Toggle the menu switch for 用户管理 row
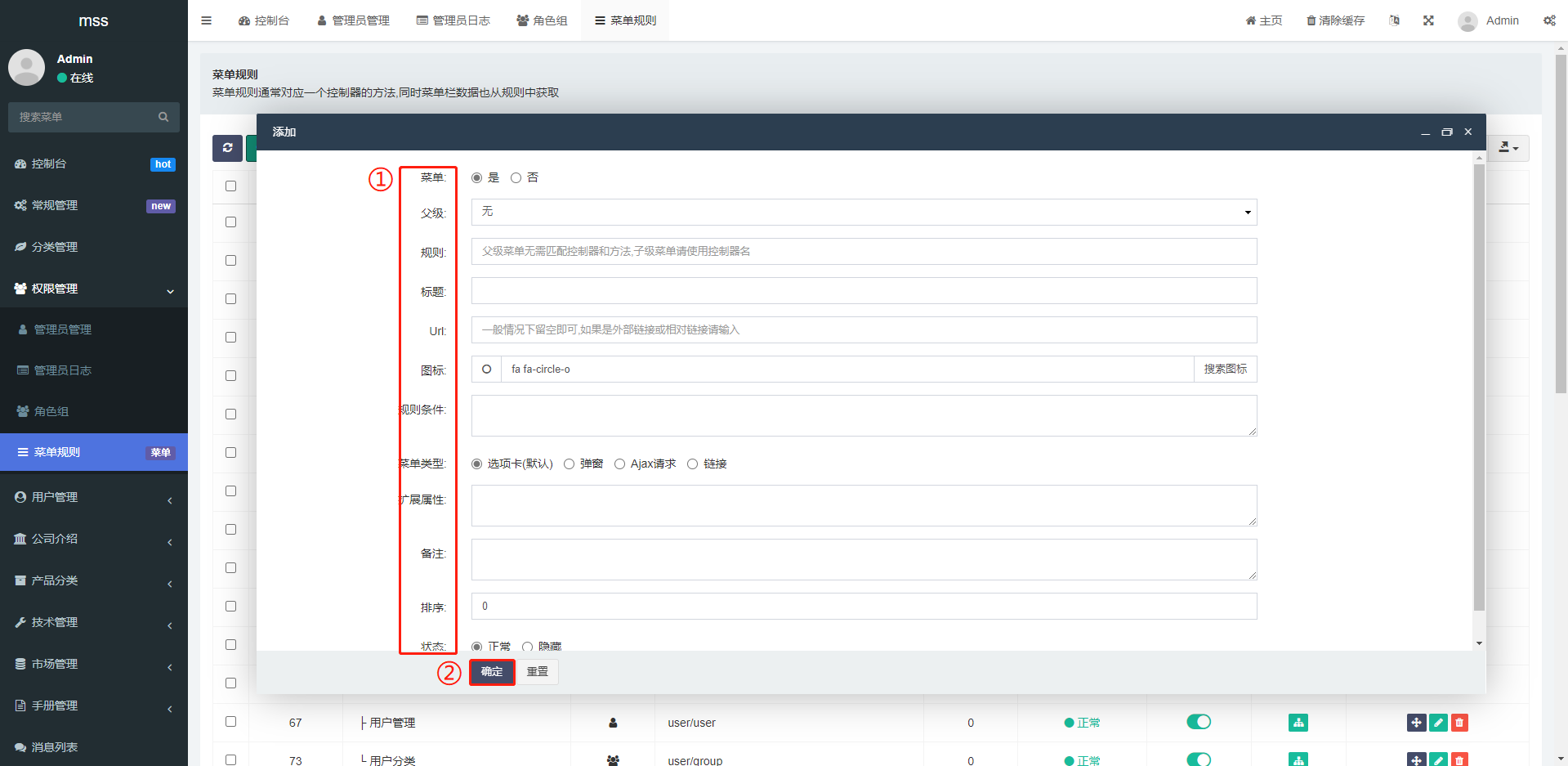The width and height of the screenshot is (1568, 766). click(x=1198, y=722)
